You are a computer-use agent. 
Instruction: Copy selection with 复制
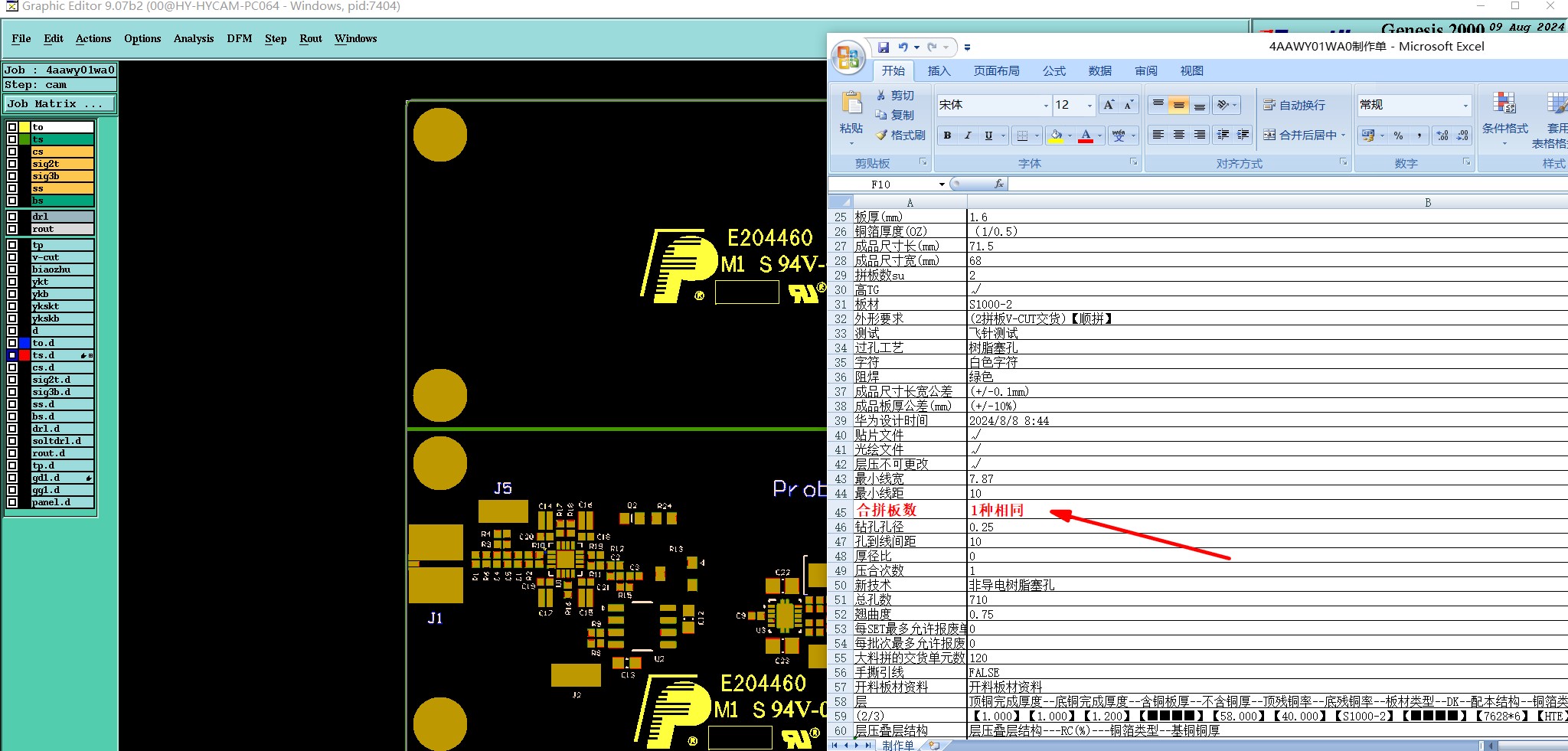895,115
